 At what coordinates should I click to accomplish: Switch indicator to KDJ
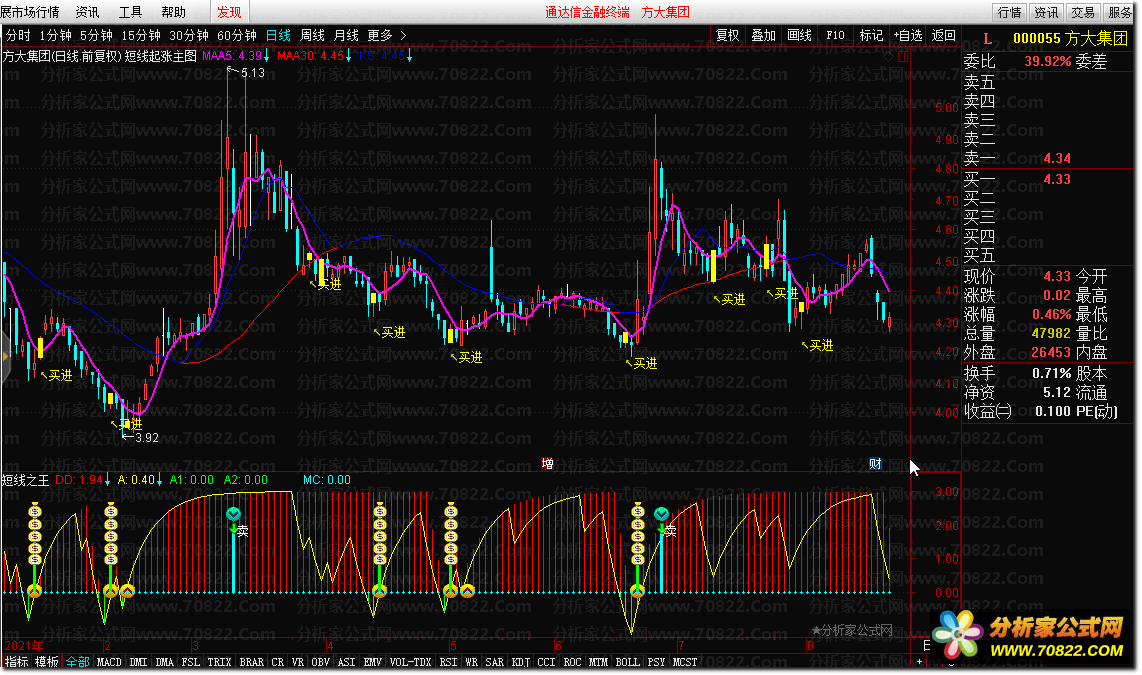(521, 662)
